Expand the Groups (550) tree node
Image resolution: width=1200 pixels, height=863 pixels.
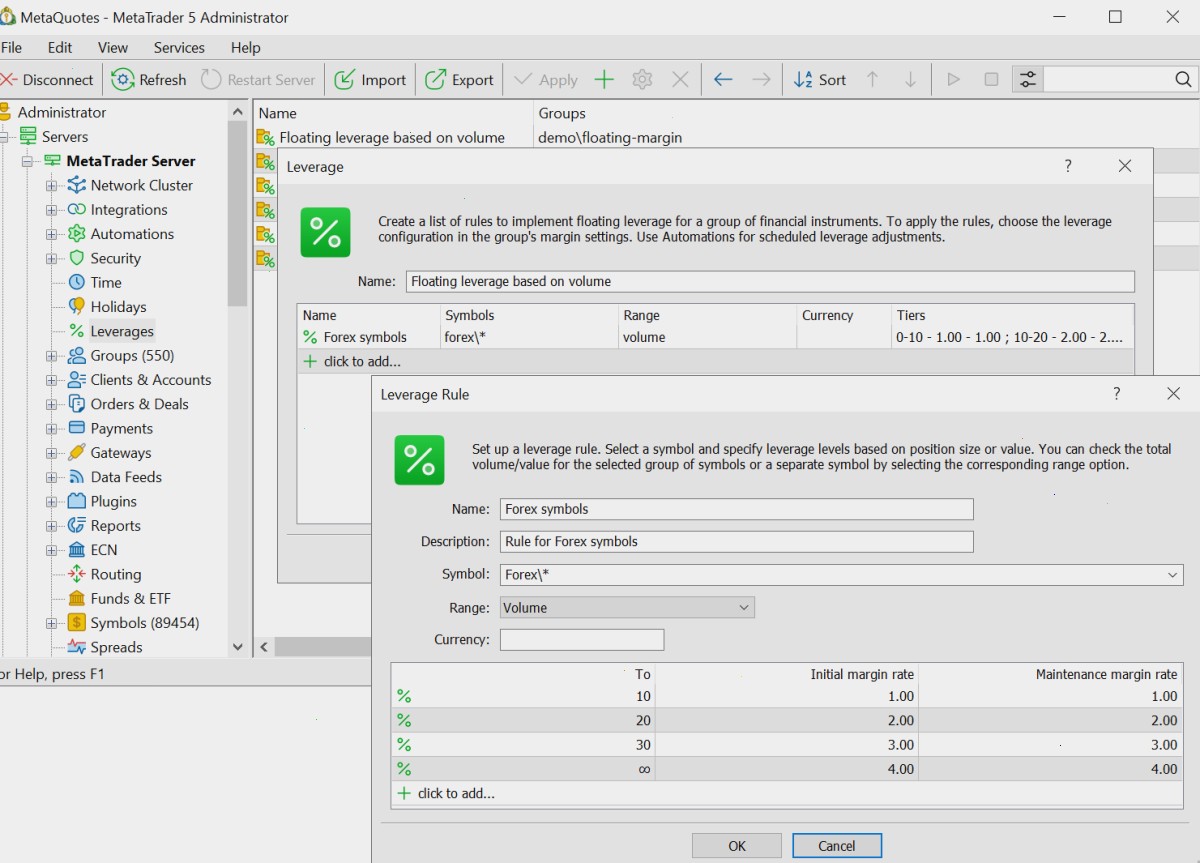pyautogui.click(x=51, y=355)
